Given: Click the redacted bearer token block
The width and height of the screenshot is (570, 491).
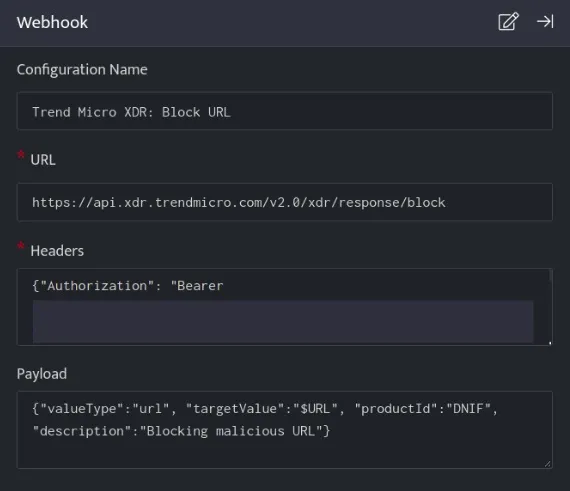Looking at the screenshot, I should click(283, 322).
